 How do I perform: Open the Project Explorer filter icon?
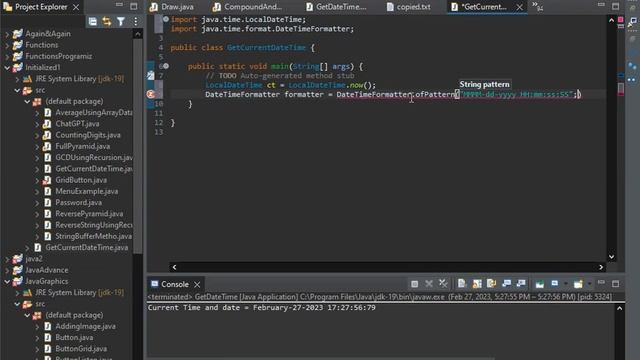point(121,22)
